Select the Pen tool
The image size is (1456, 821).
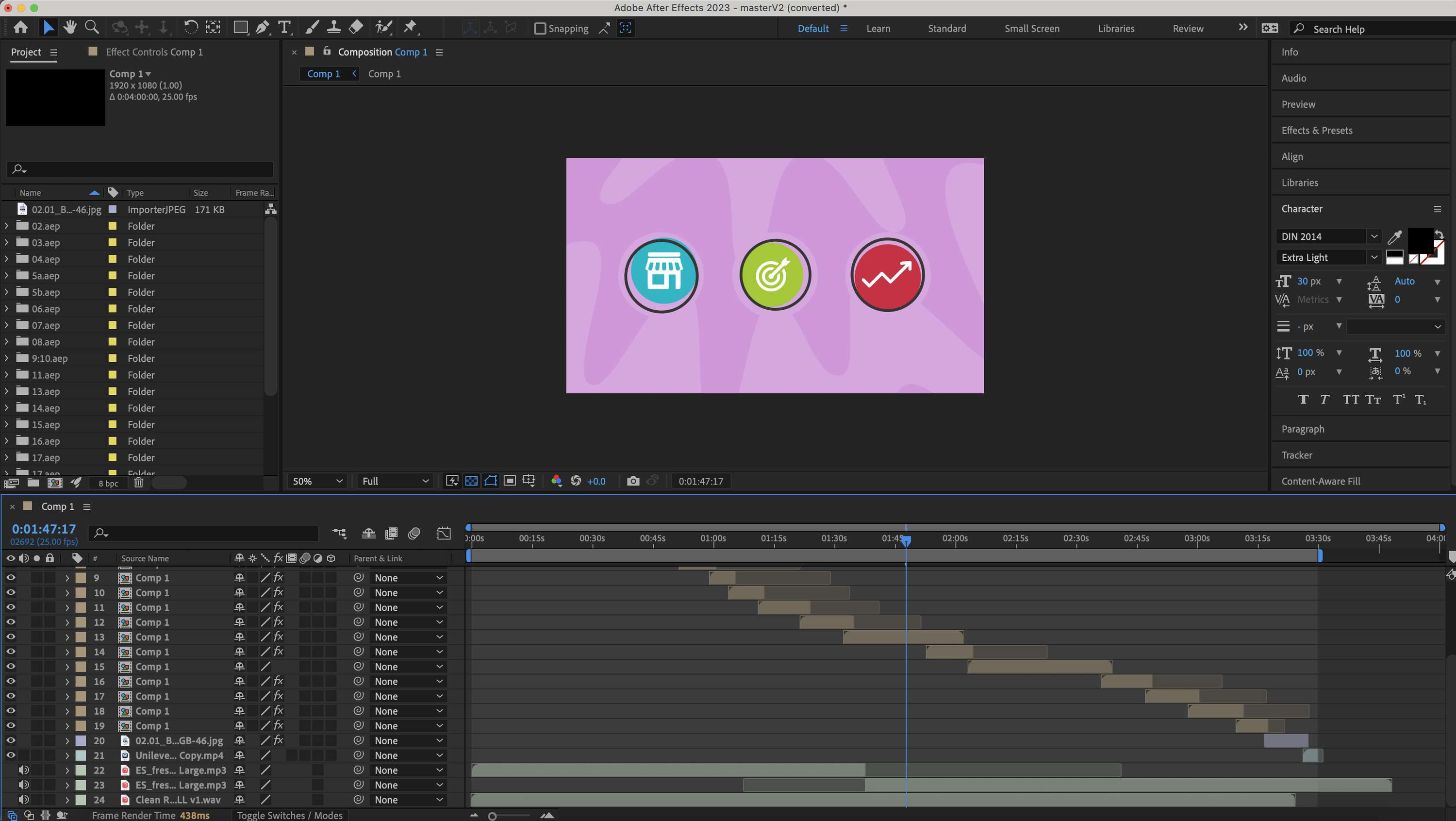point(263,27)
